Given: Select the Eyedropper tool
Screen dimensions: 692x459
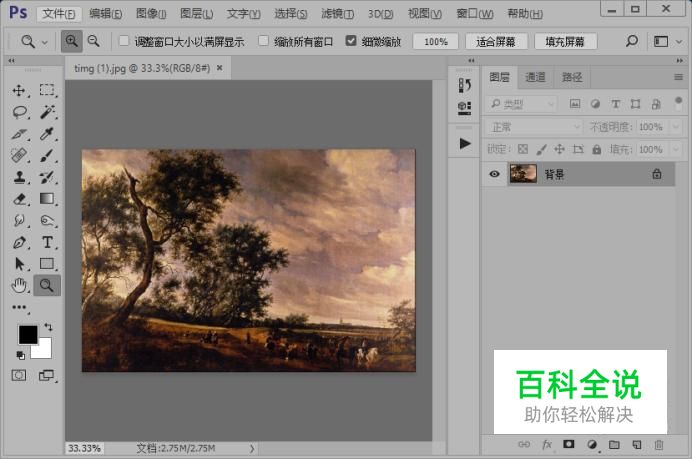Looking at the screenshot, I should pos(47,134).
